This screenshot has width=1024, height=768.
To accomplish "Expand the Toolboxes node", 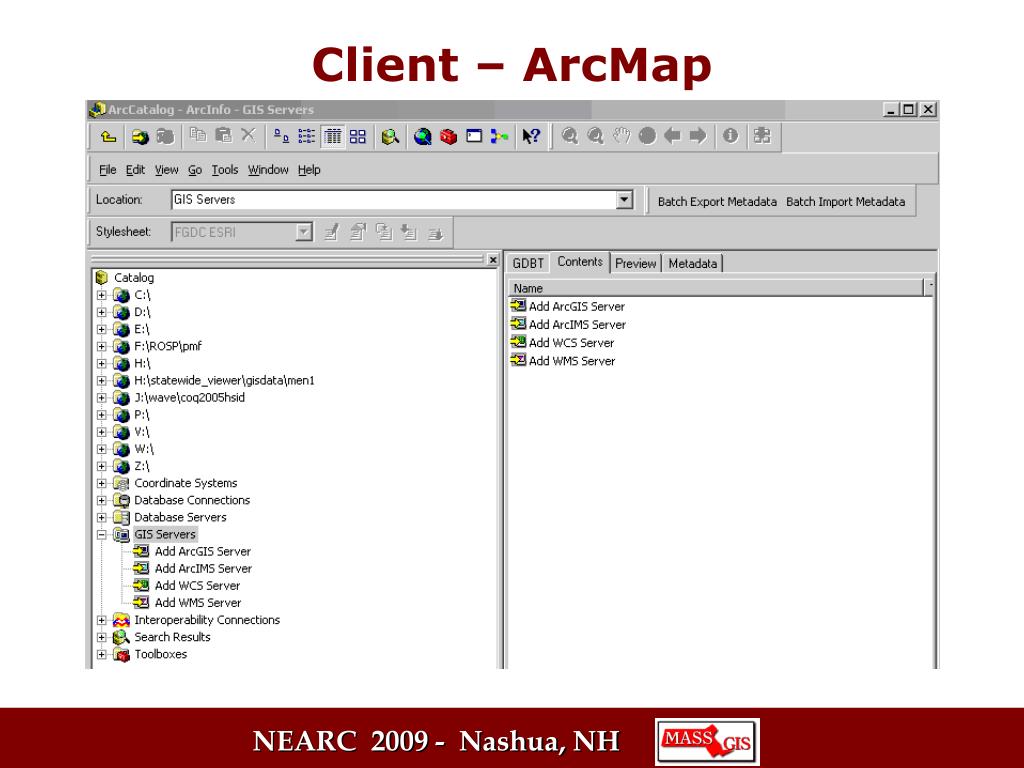I will [102, 654].
